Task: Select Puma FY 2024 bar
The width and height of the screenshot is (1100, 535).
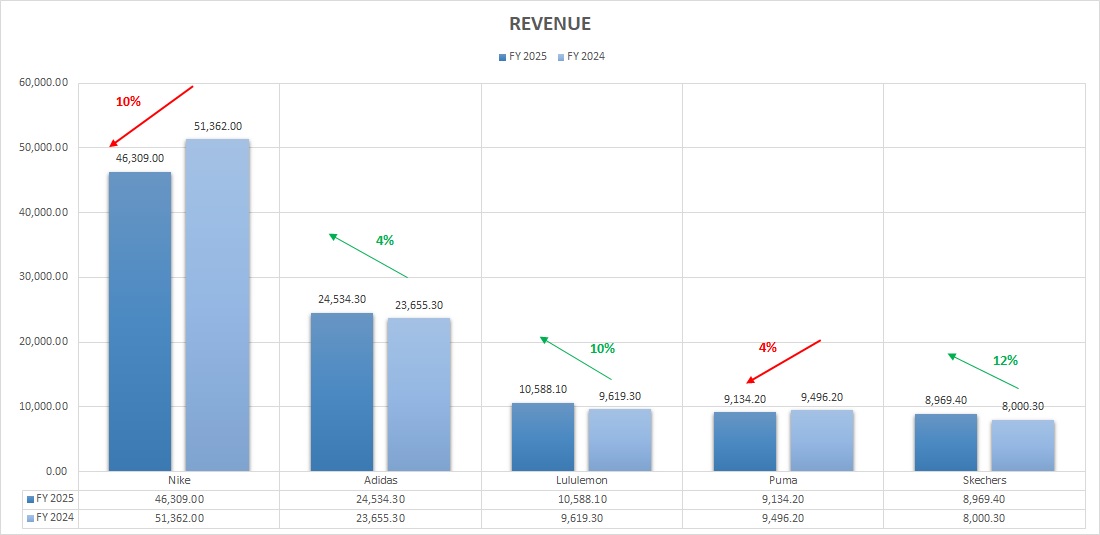Action: pos(822,440)
